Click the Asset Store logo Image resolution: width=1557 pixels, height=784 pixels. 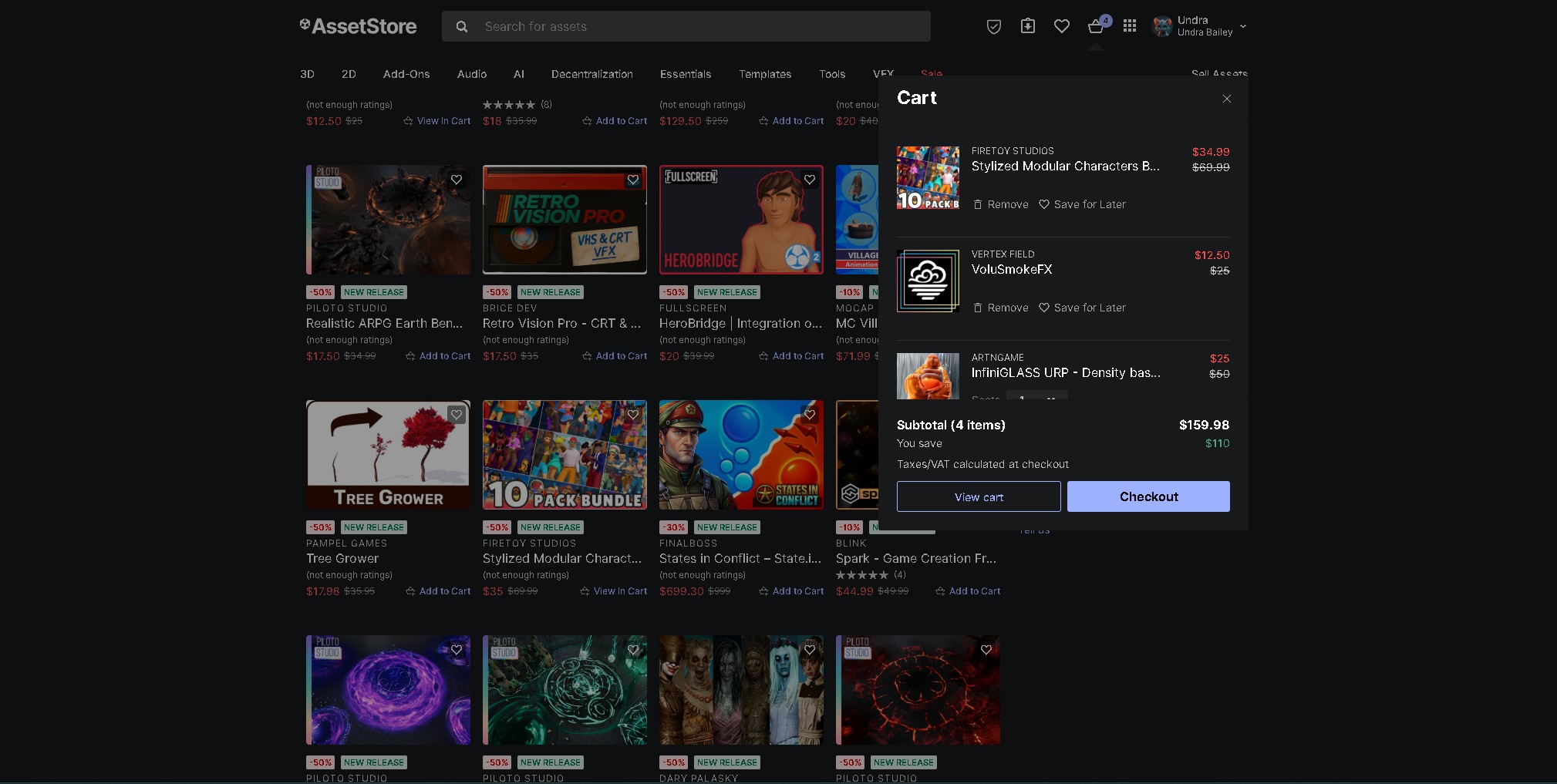358,25
